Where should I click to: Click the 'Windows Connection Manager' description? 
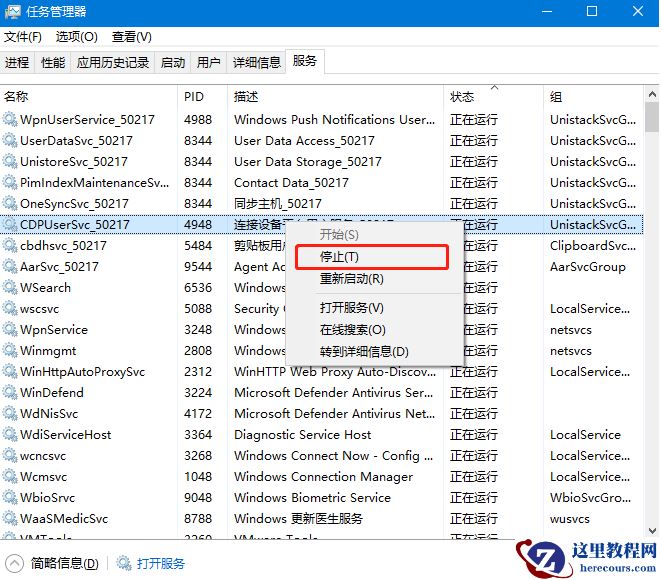pyautogui.click(x=323, y=477)
